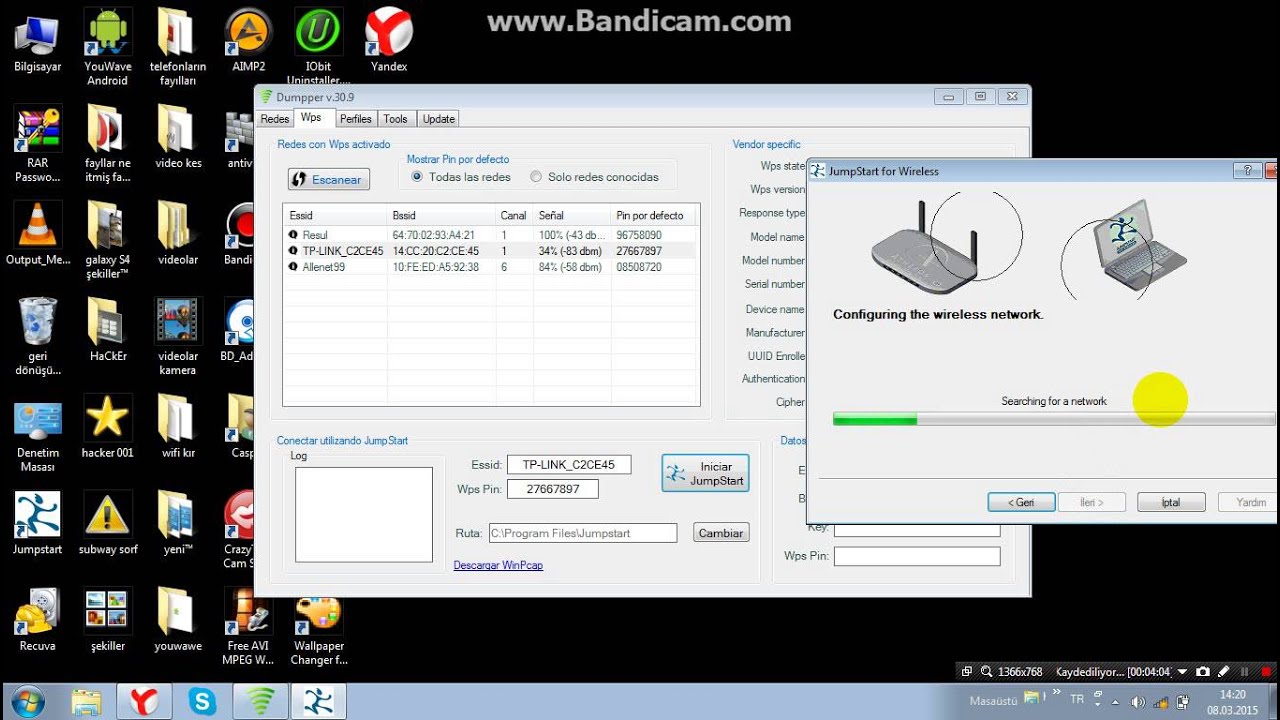Click the Essid input field

tap(569, 464)
